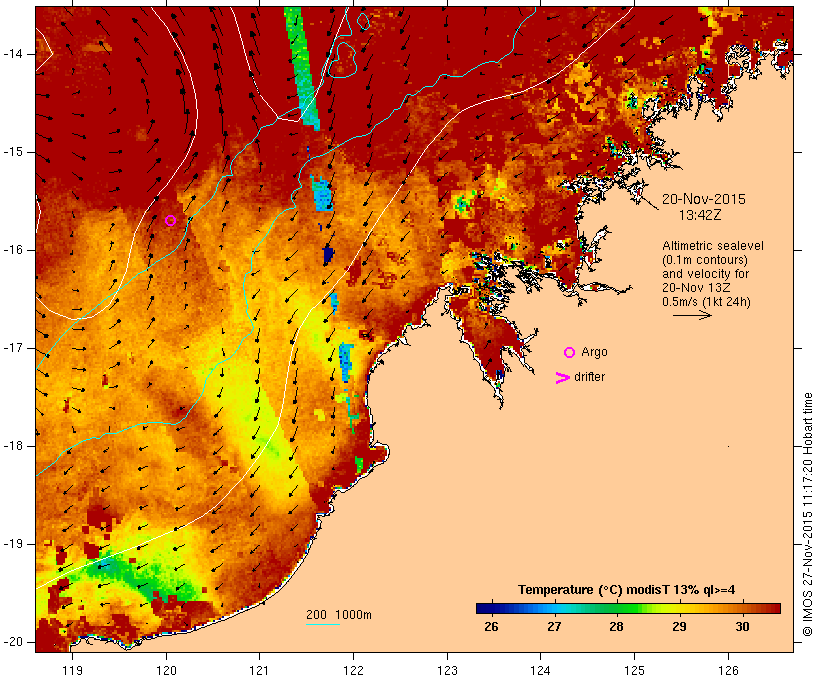Click the dark blue cold patch near 121.7E 16S
The image size is (820, 680).
328,255
